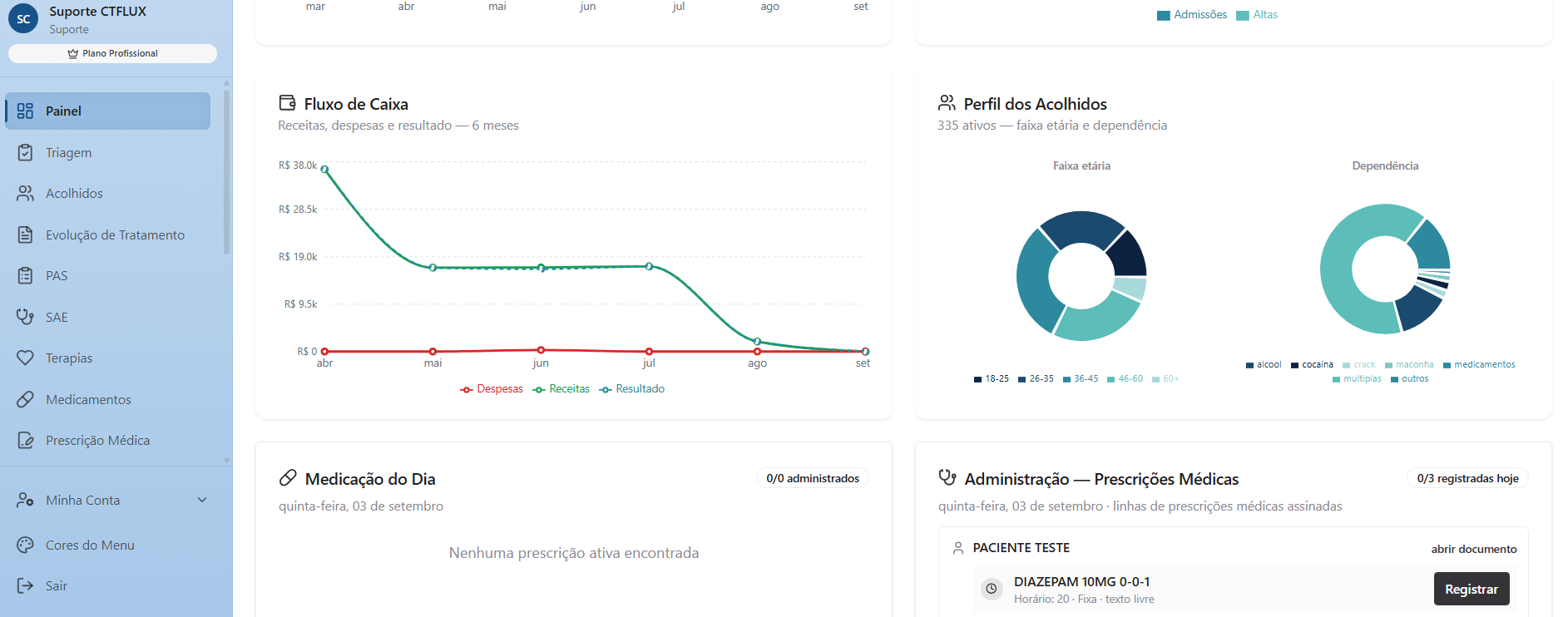This screenshot has width=1568, height=617.
Task: Open the abrir documento link
Action: point(1474,549)
